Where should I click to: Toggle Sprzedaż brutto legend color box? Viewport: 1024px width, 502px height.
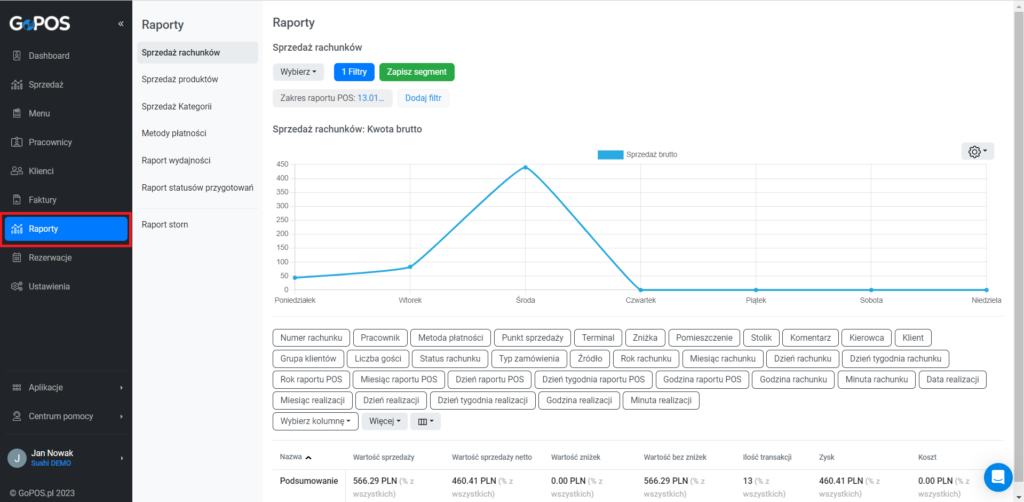click(610, 155)
